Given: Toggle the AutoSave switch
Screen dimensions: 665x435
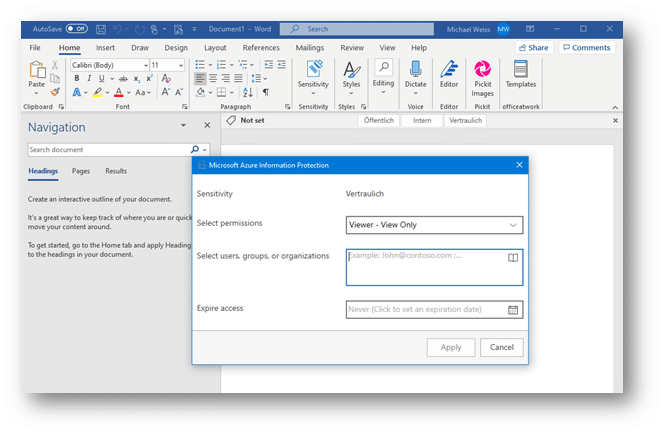Looking at the screenshot, I should pos(77,29).
